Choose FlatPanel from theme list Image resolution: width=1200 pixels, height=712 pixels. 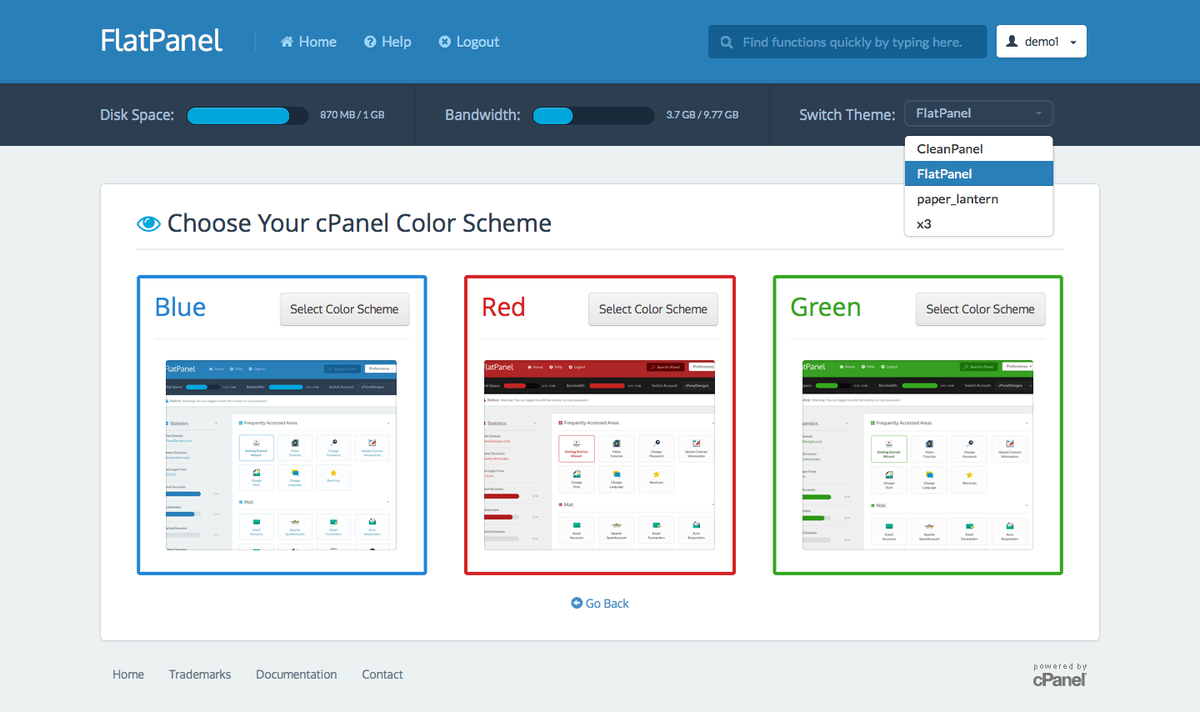978,174
